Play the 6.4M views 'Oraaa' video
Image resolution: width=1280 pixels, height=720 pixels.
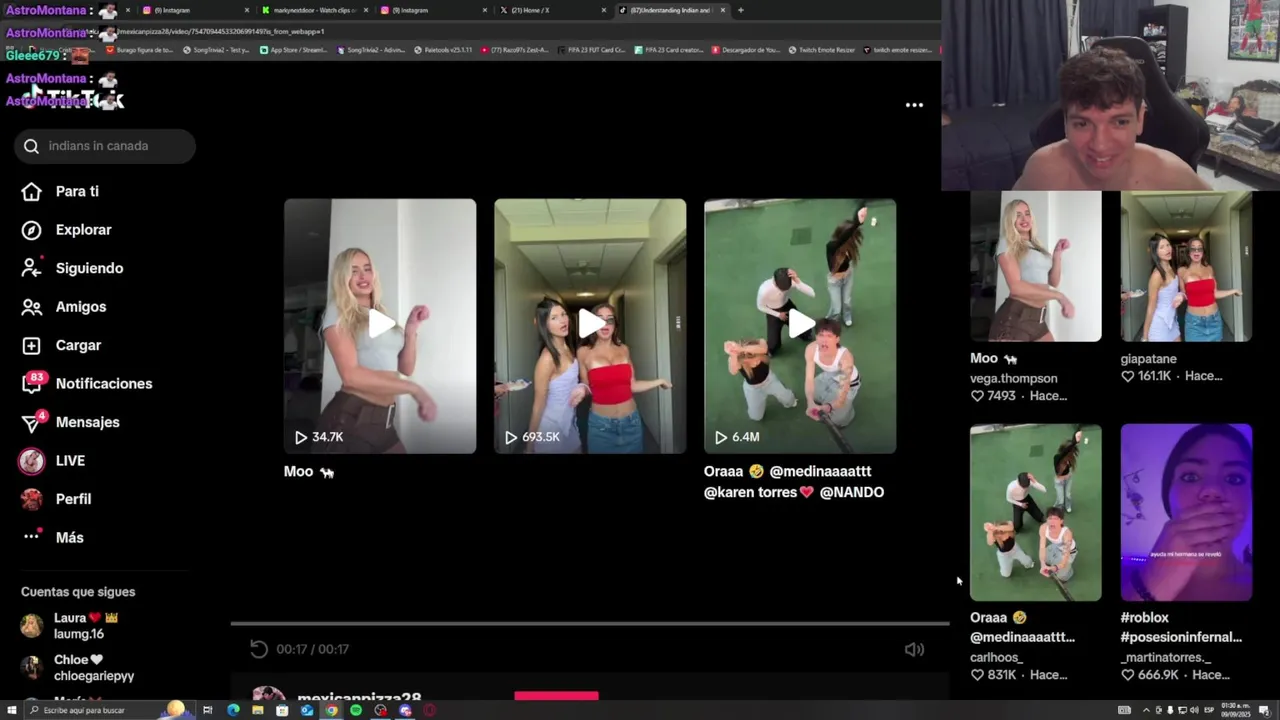pos(800,325)
